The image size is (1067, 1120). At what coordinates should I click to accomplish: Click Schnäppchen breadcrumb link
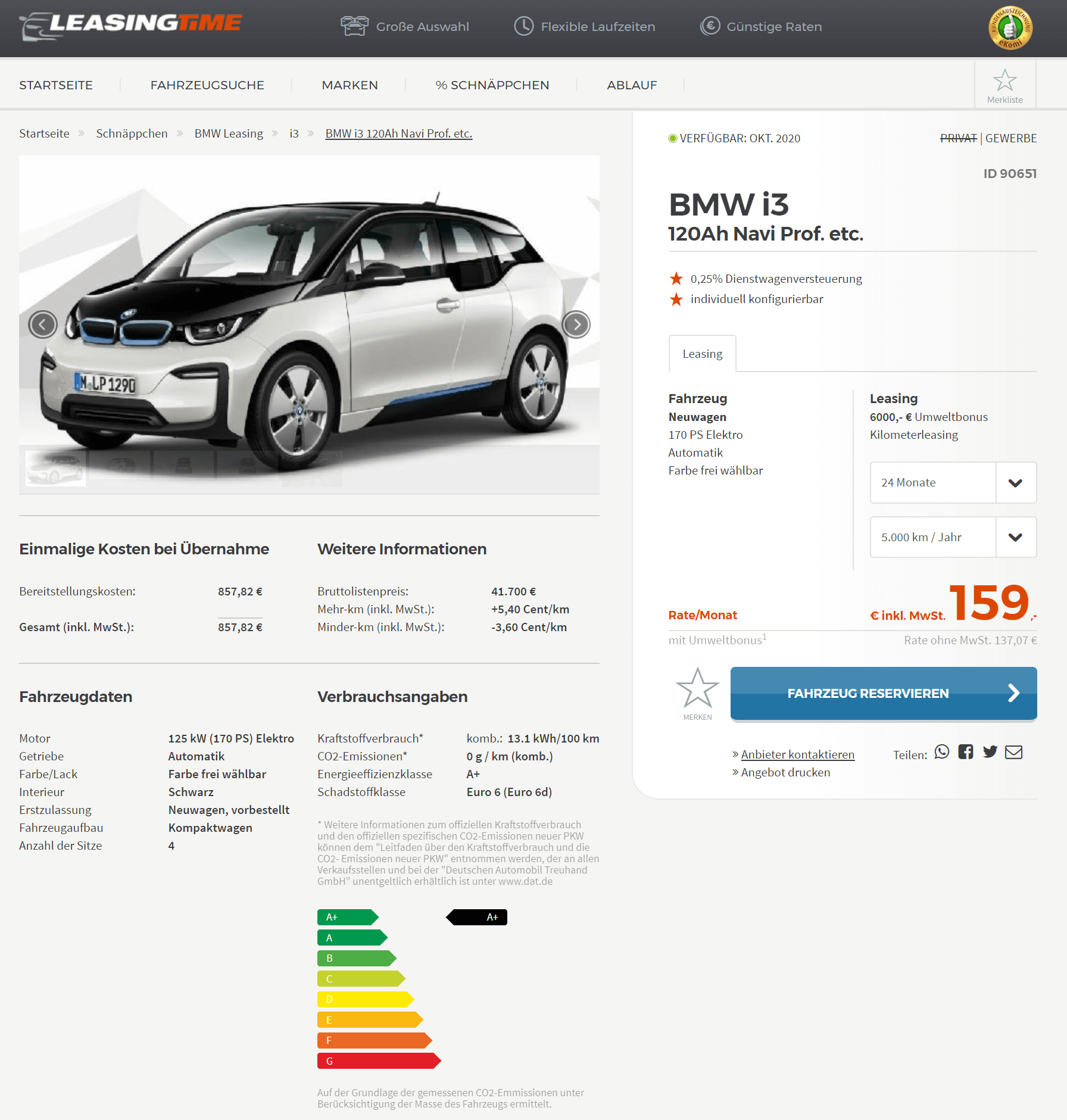(x=132, y=133)
